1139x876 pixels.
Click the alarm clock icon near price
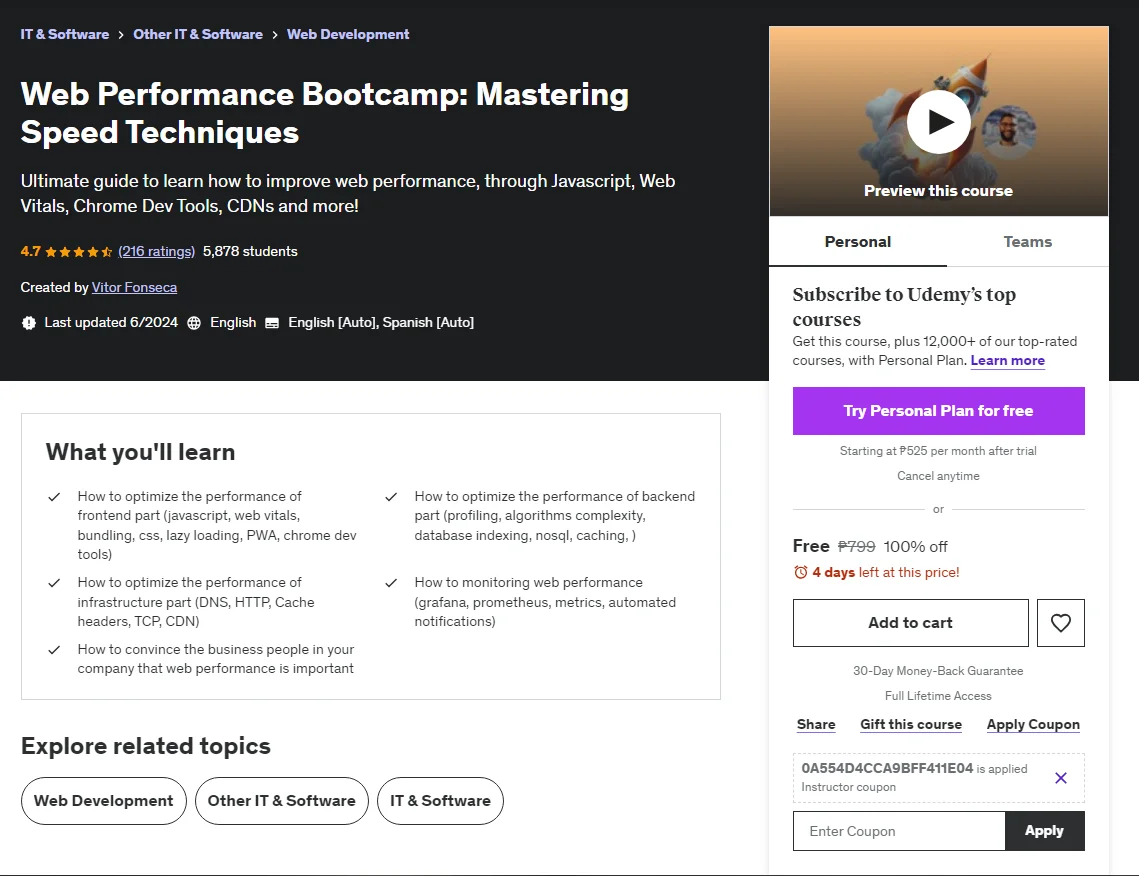pyautogui.click(x=800, y=572)
